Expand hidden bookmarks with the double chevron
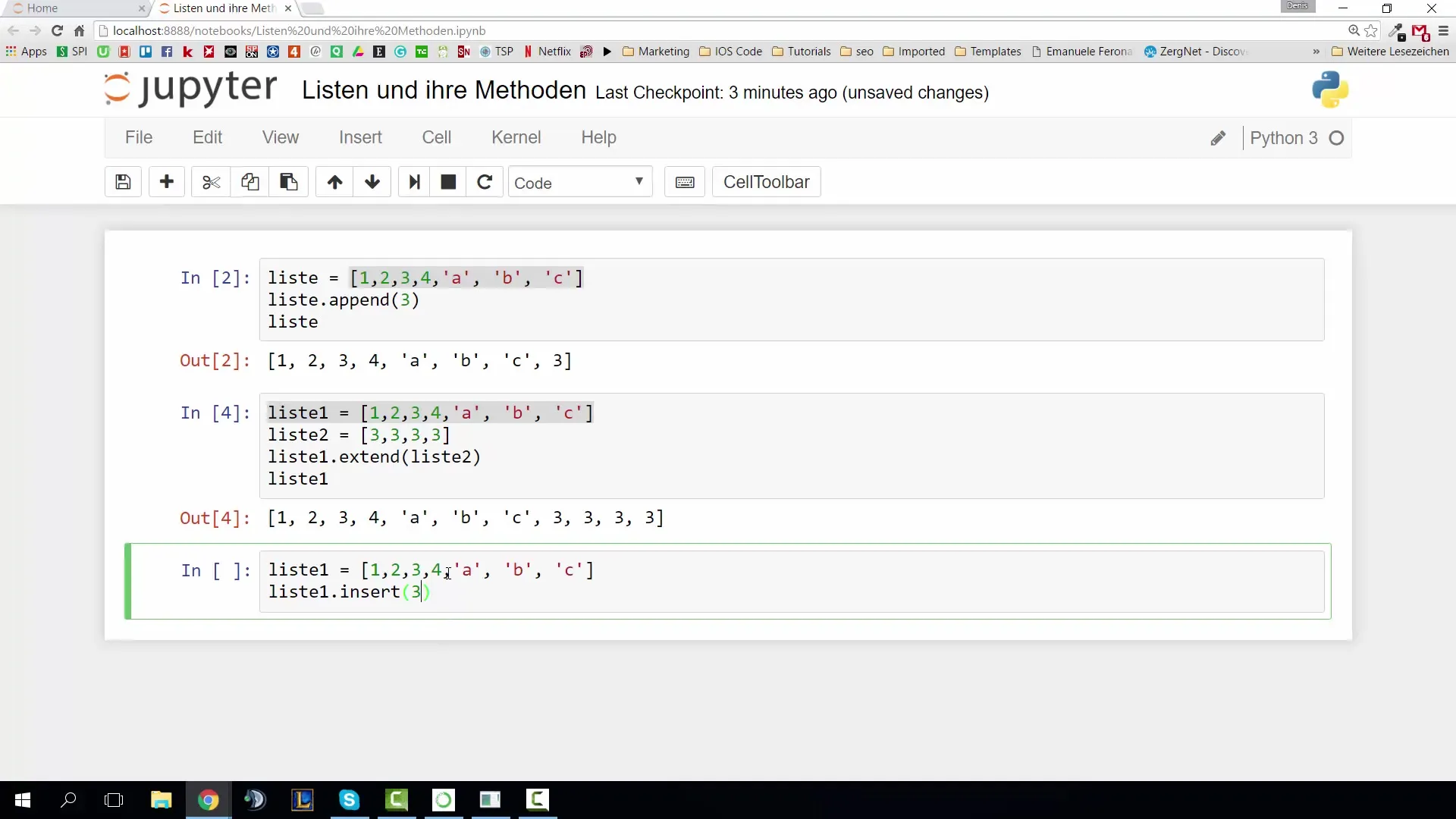The height and width of the screenshot is (819, 1456). point(1316,52)
